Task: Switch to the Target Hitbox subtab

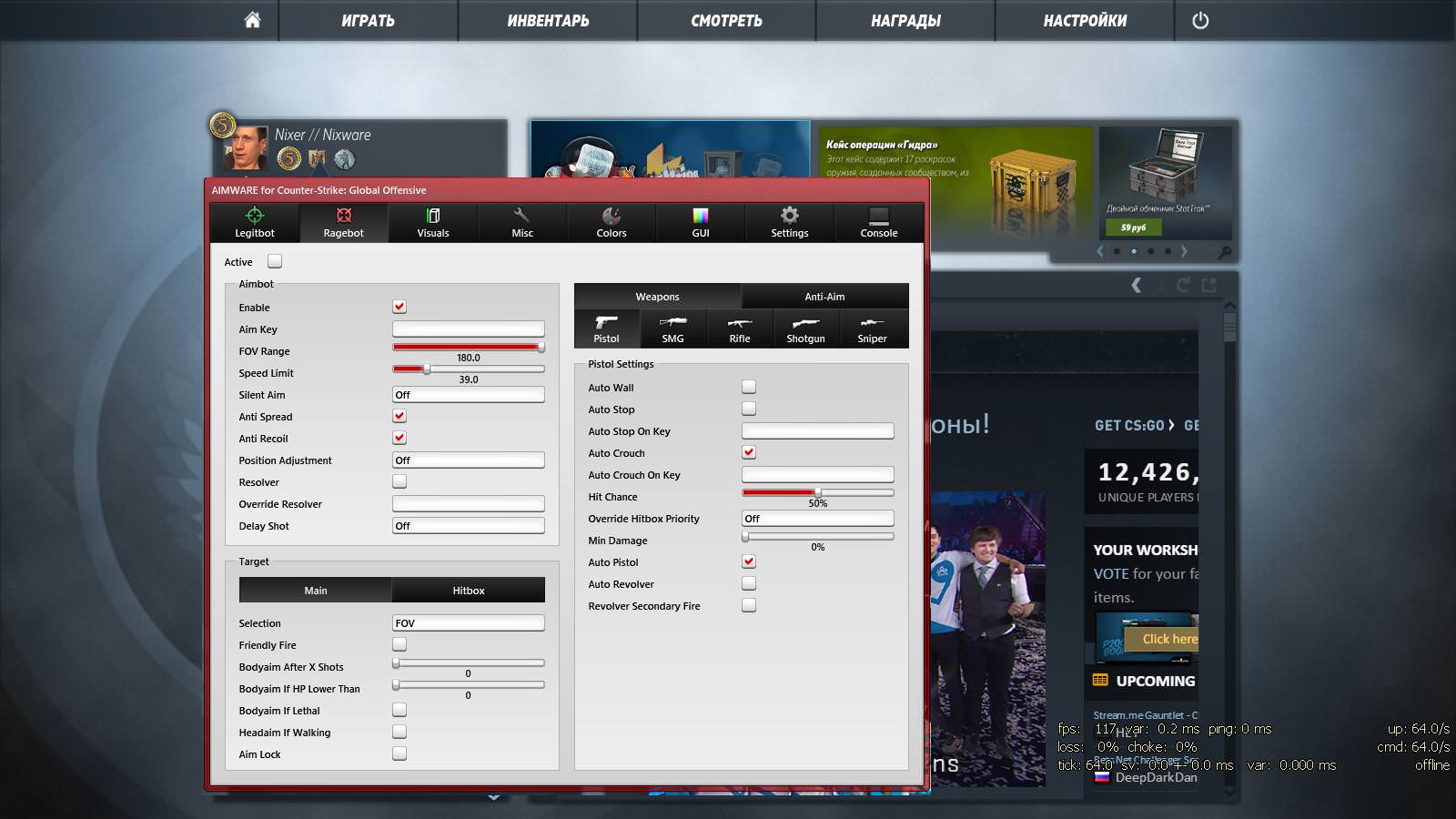Action: [x=469, y=591]
